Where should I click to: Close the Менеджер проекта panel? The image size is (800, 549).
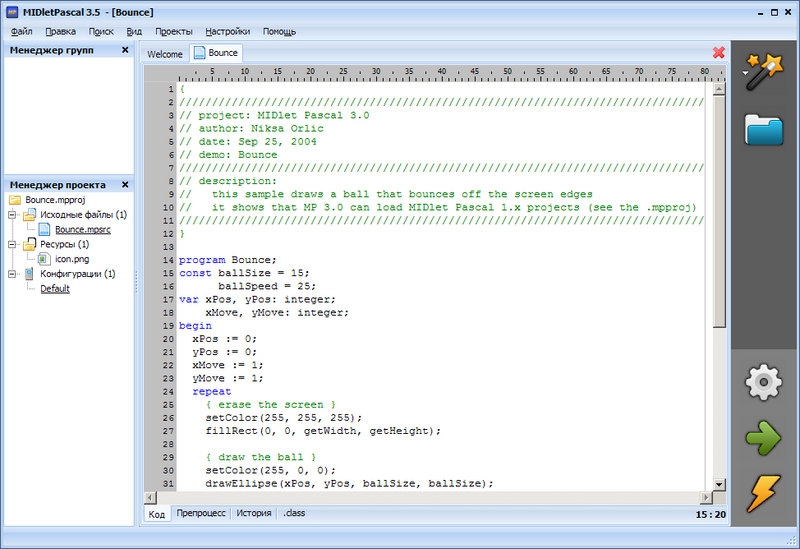(125, 185)
